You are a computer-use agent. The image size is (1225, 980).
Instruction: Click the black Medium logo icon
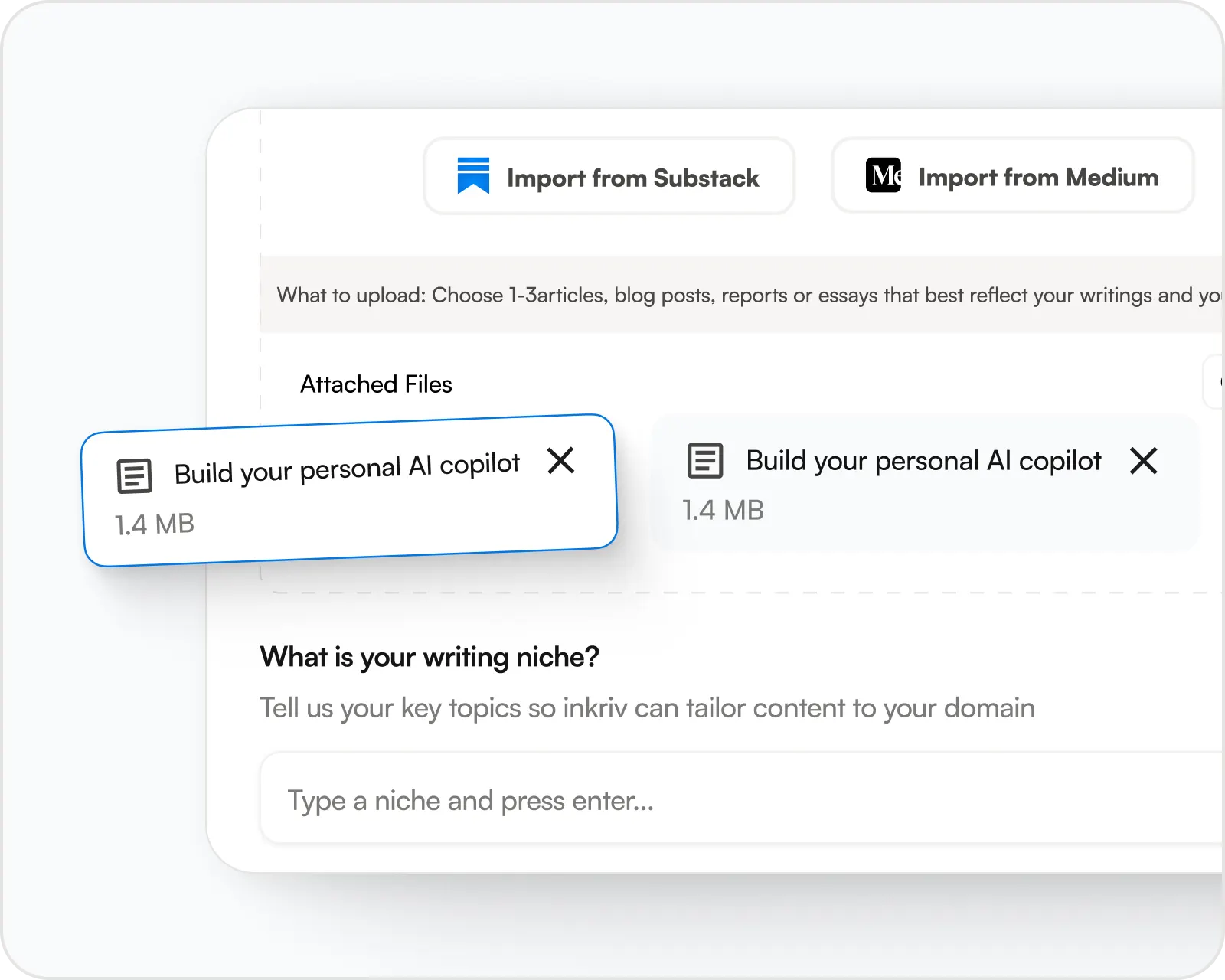tap(883, 175)
